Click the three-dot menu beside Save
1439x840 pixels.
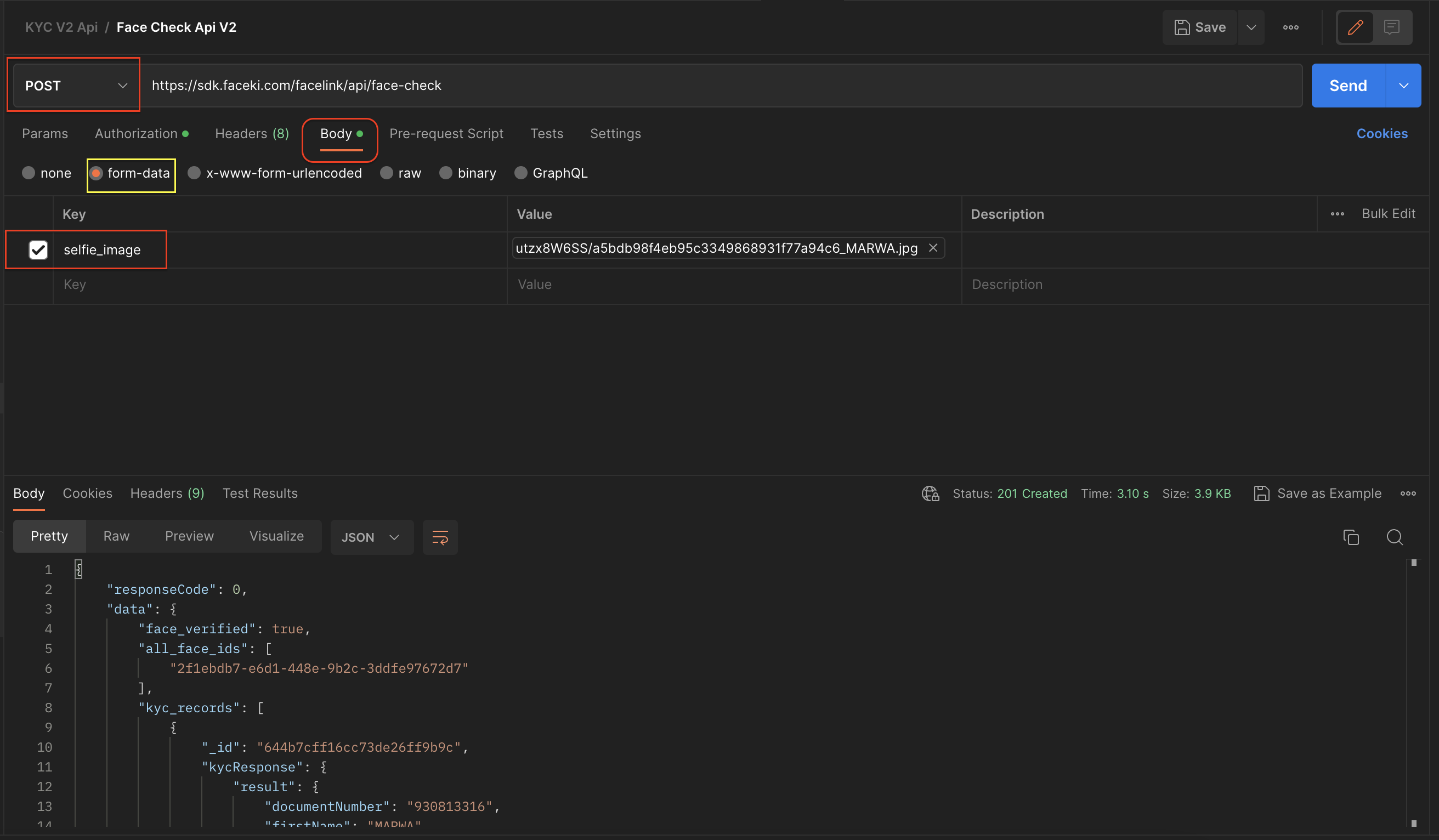pyautogui.click(x=1290, y=27)
